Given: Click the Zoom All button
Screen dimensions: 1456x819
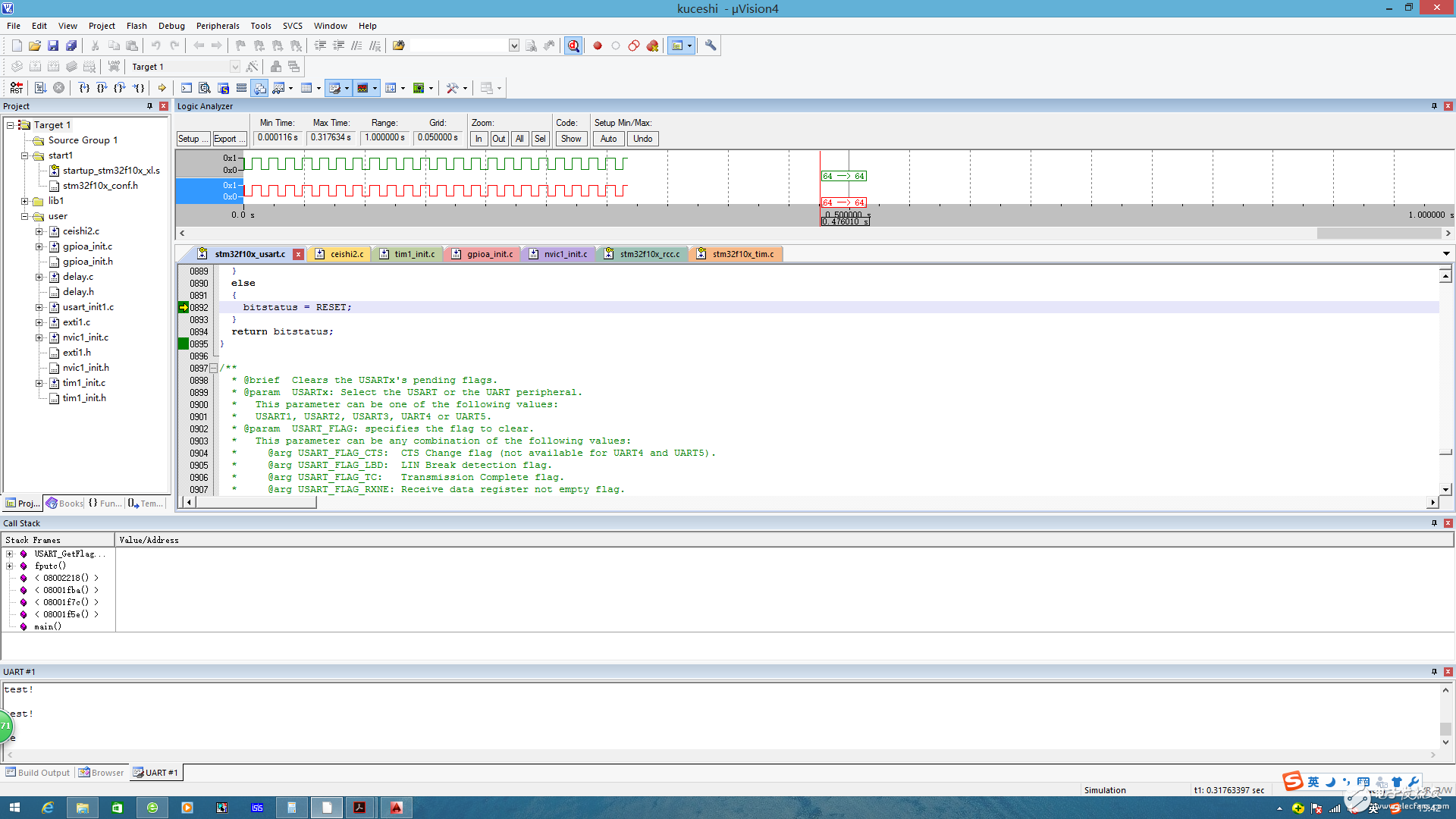Looking at the screenshot, I should click(x=519, y=139).
